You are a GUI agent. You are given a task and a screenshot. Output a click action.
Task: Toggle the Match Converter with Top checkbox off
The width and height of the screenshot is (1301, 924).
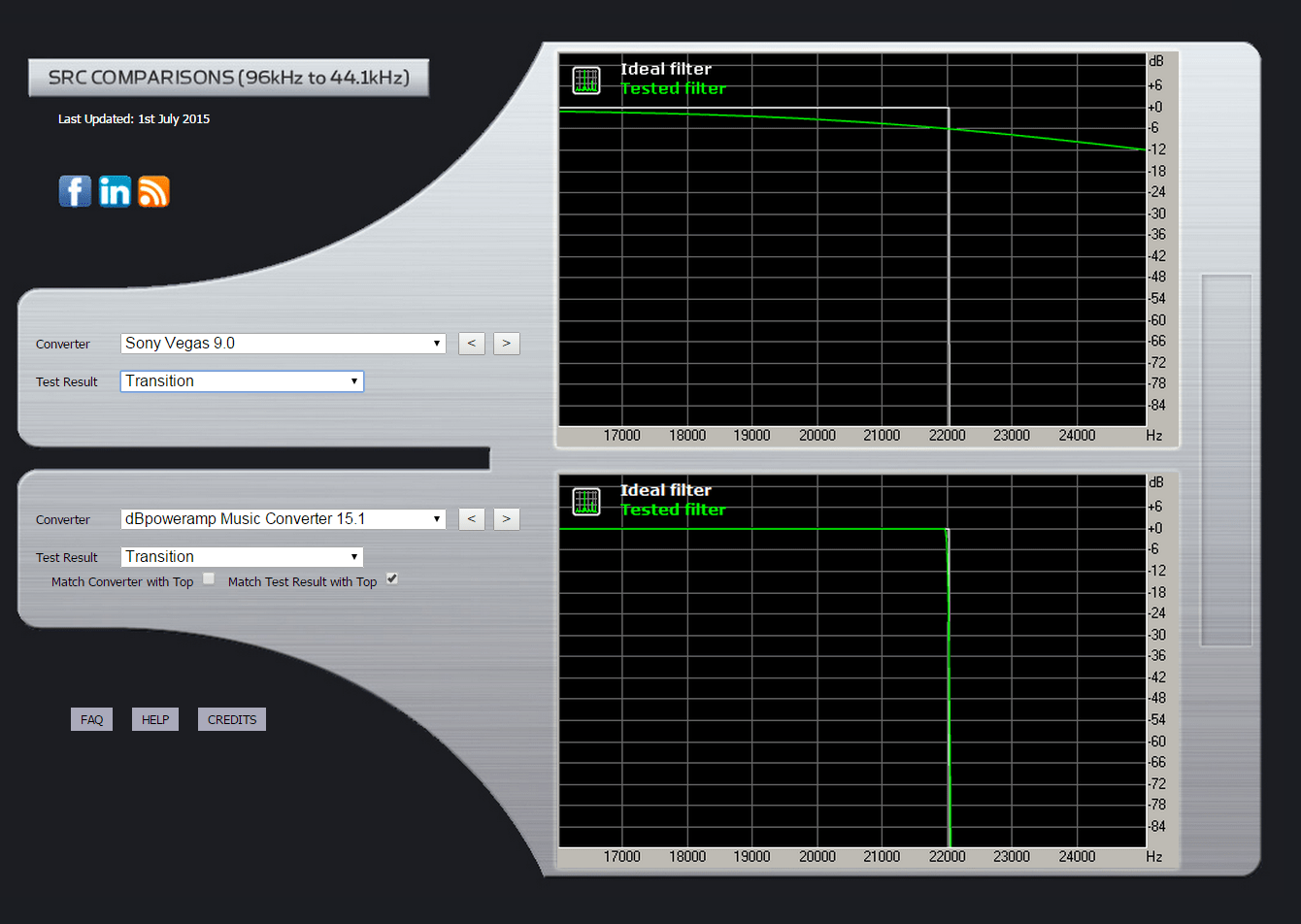tap(208, 577)
